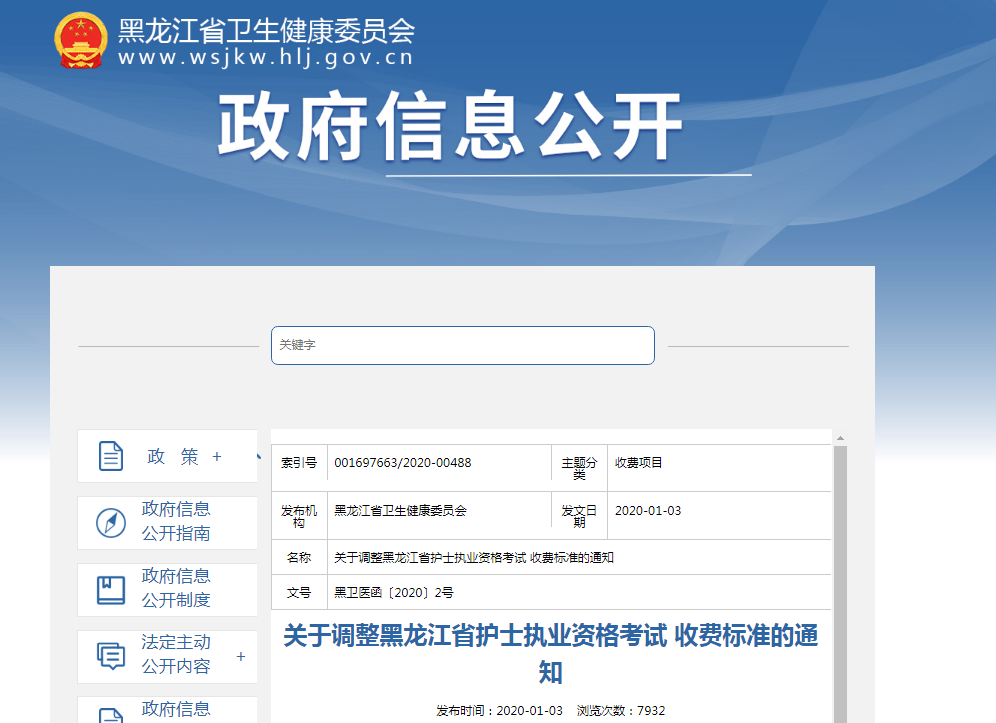This screenshot has width=996, height=723.
Task: Click the 政府信息公开 banner heading
Action: [x=450, y=126]
